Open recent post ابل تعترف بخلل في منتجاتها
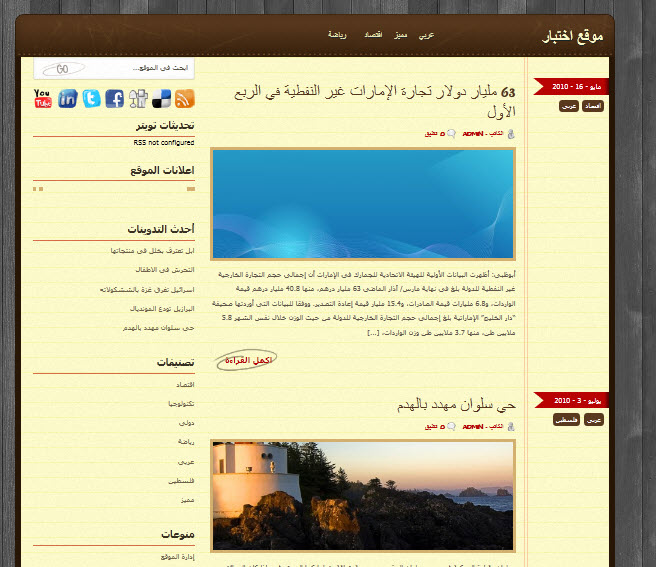This screenshot has width=656, height=567. pyautogui.click(x=152, y=251)
